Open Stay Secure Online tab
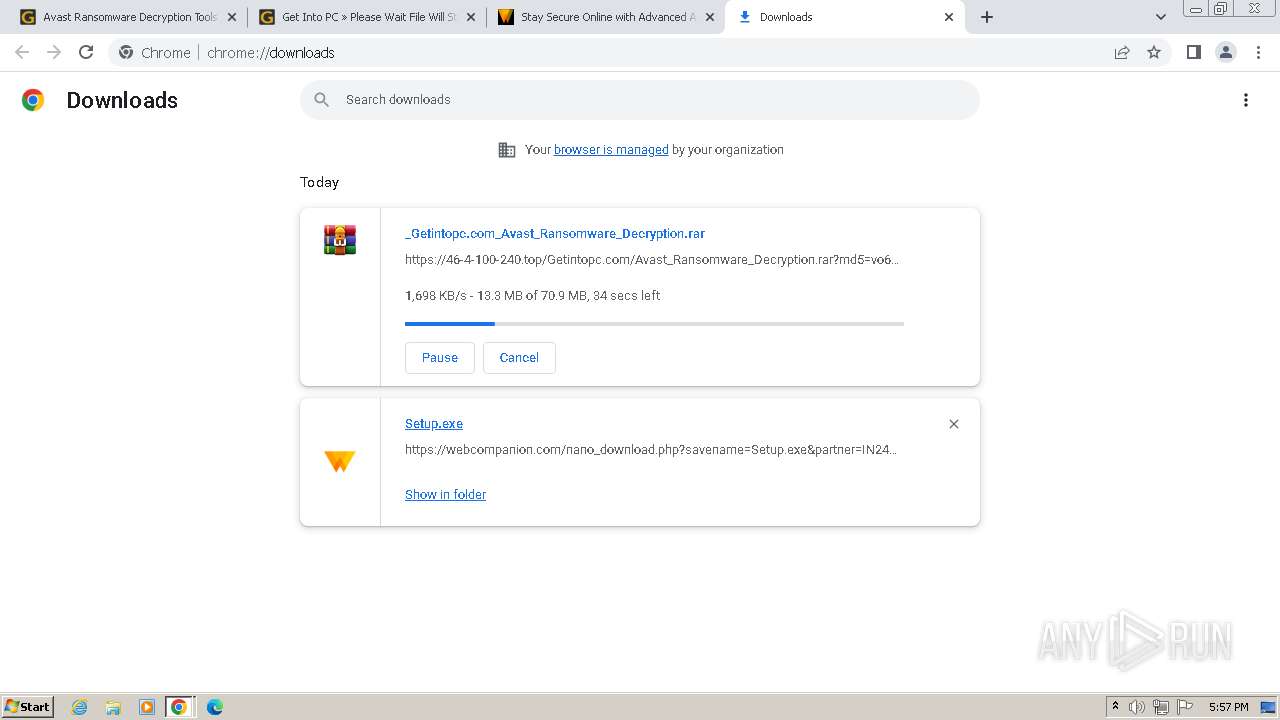Screen dimensions: 1280x720 coord(605,17)
